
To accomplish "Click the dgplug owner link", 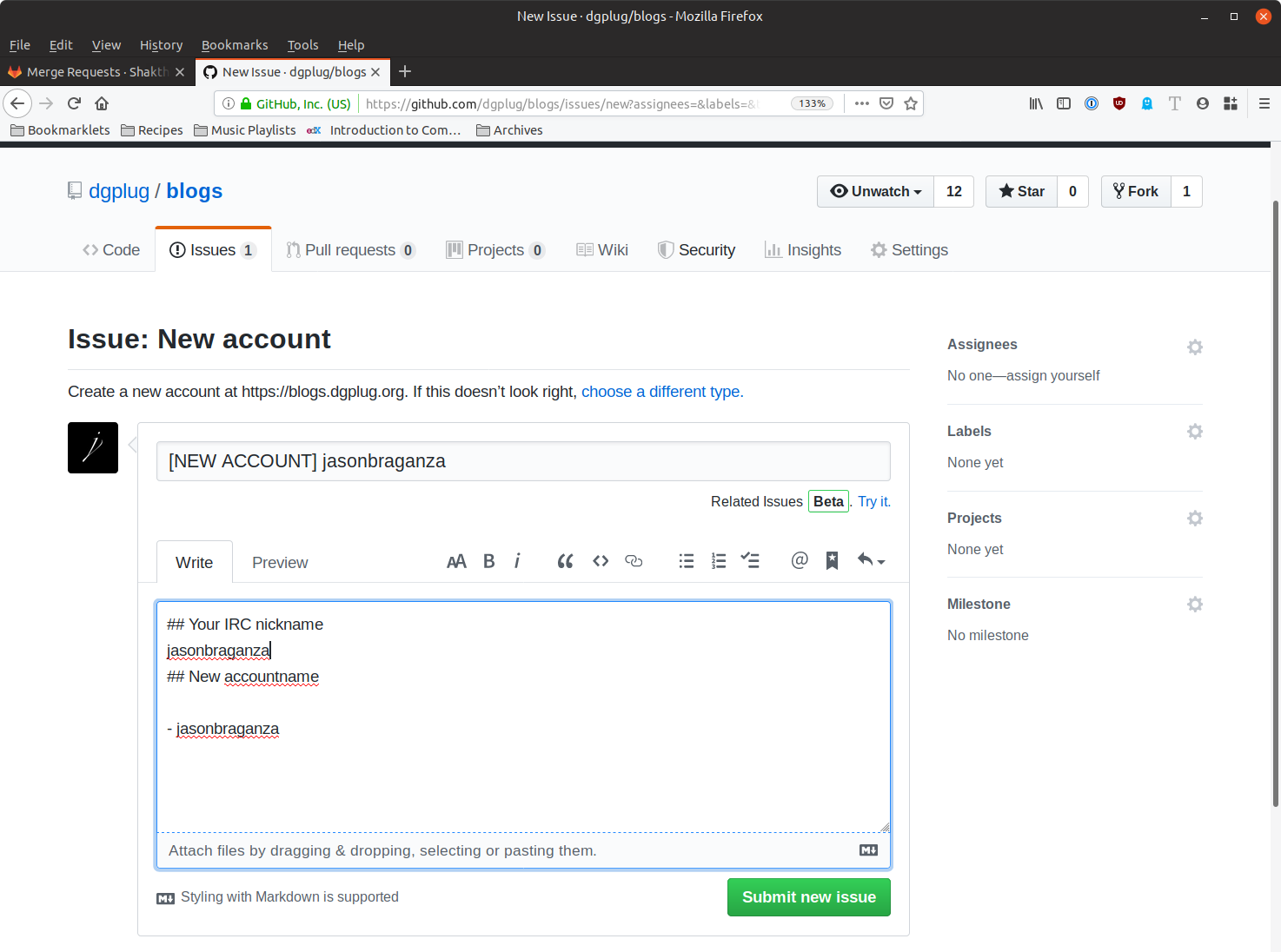I will (x=119, y=191).
